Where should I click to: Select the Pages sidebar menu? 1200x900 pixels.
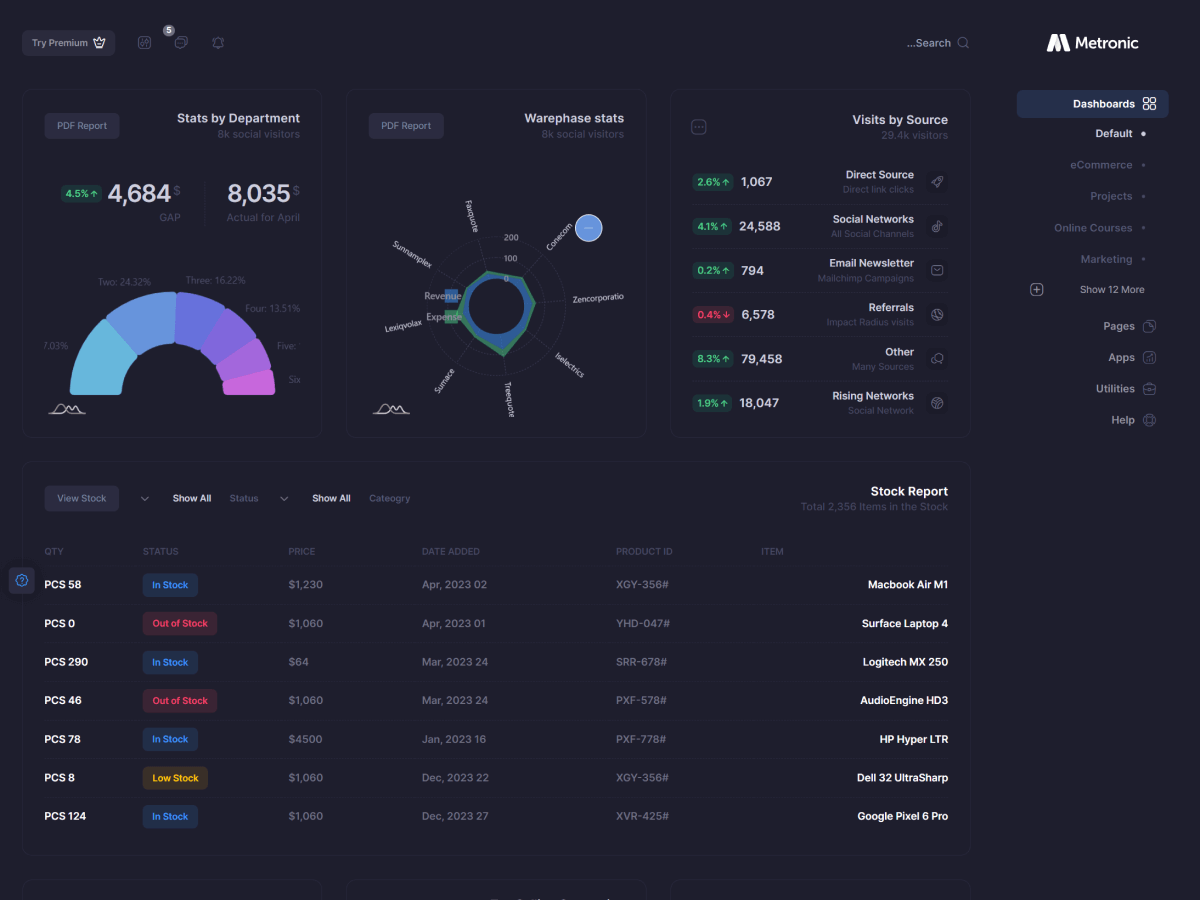(x=1119, y=326)
